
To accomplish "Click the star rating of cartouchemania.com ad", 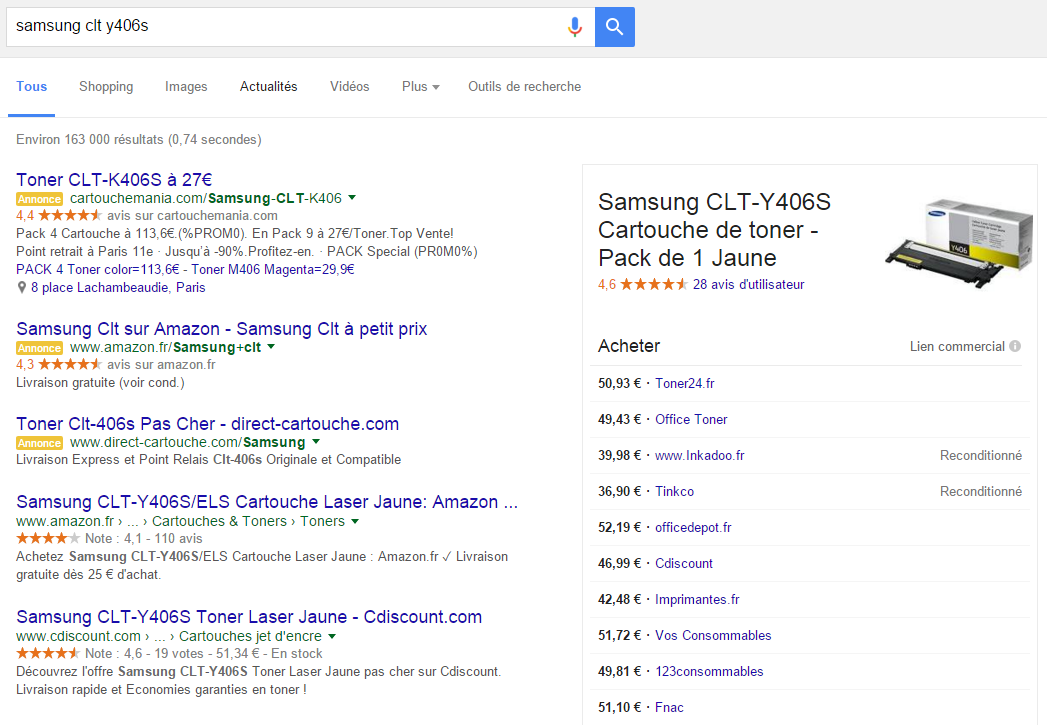I will [70, 216].
